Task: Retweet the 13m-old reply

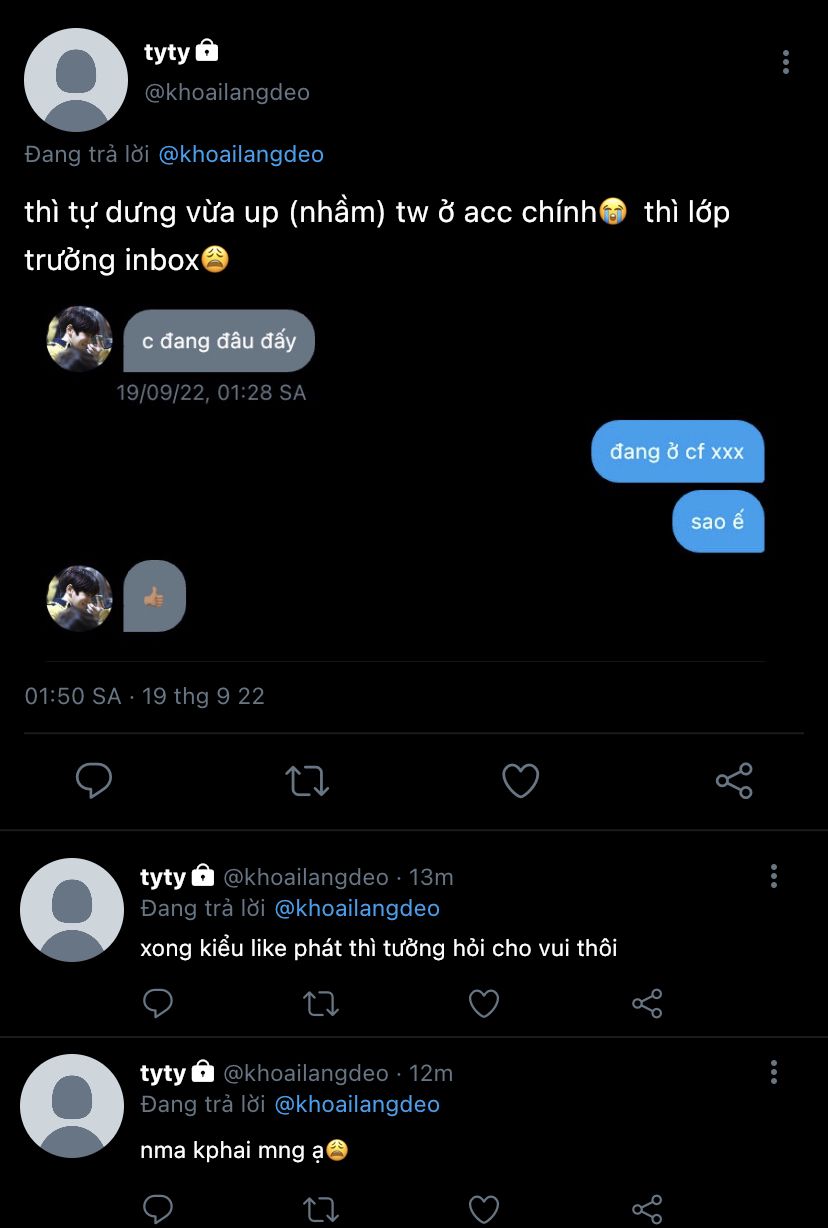Action: pos(321,1003)
